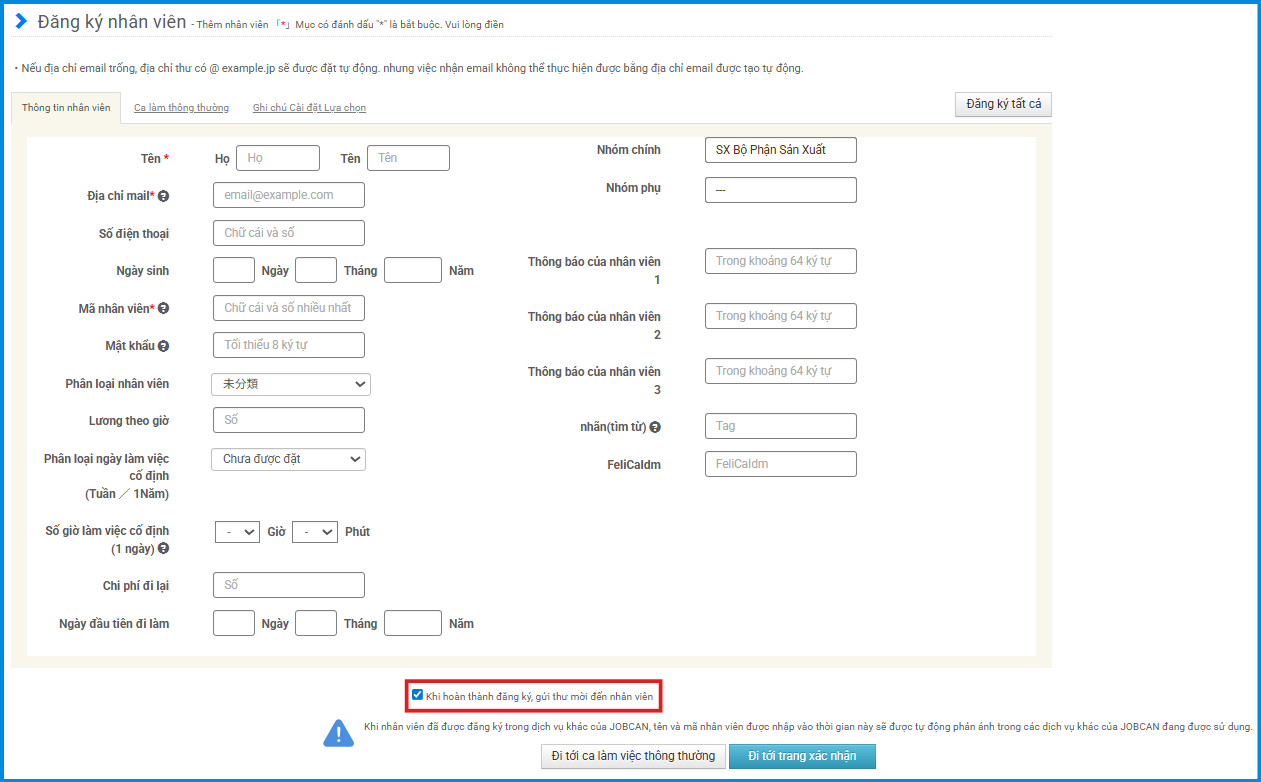
Task: Focus the Lương theo giờ input field
Action: pos(288,420)
